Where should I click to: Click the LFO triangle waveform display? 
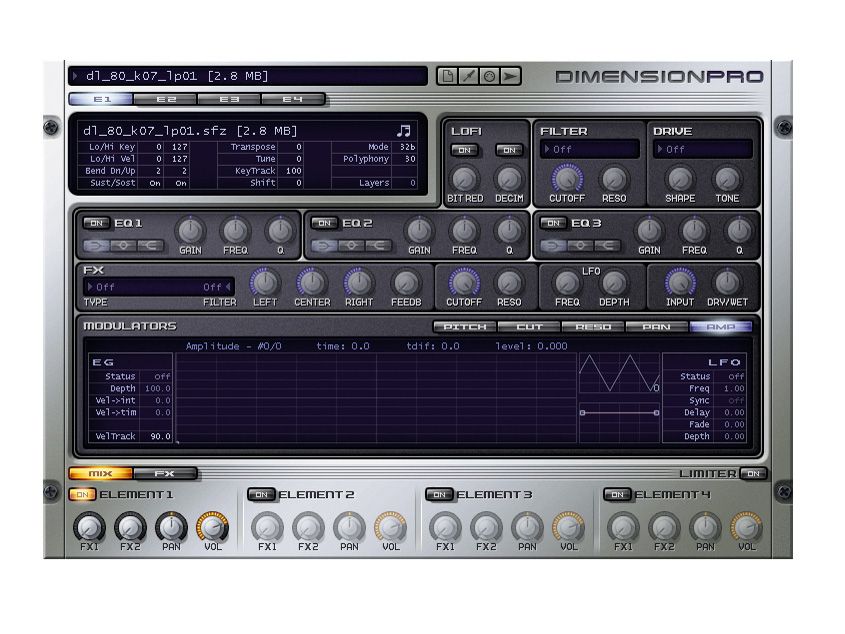[x=619, y=373]
